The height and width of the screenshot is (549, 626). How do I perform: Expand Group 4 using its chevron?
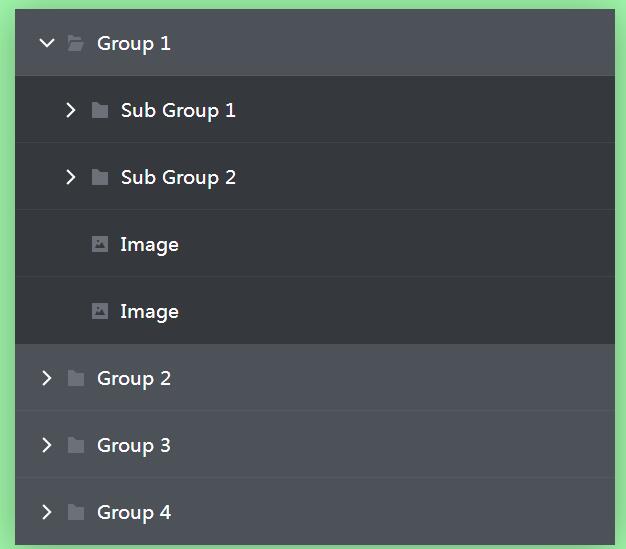[46, 512]
